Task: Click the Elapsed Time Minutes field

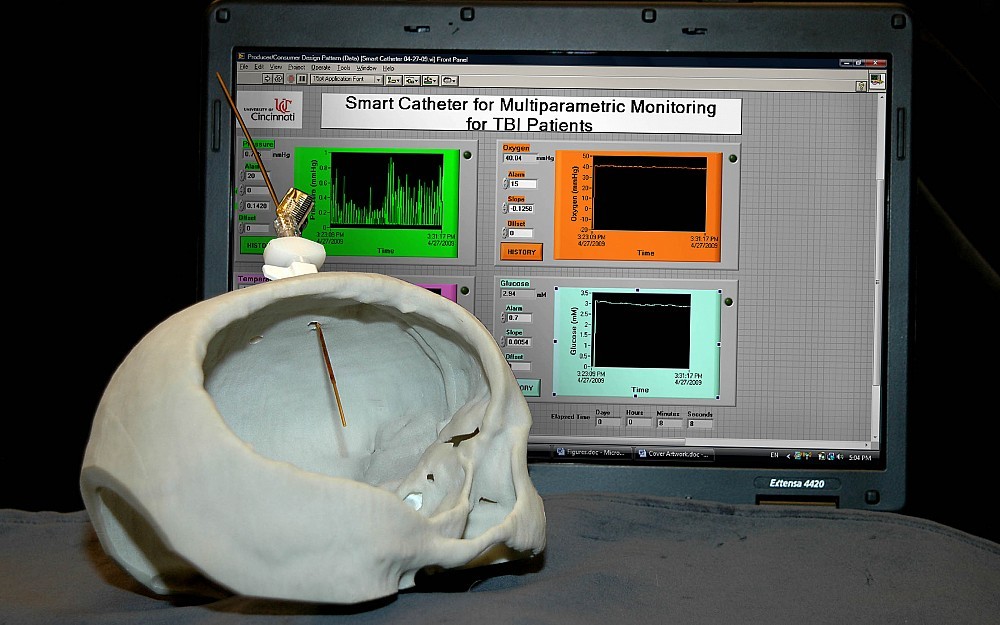Action: [670, 423]
